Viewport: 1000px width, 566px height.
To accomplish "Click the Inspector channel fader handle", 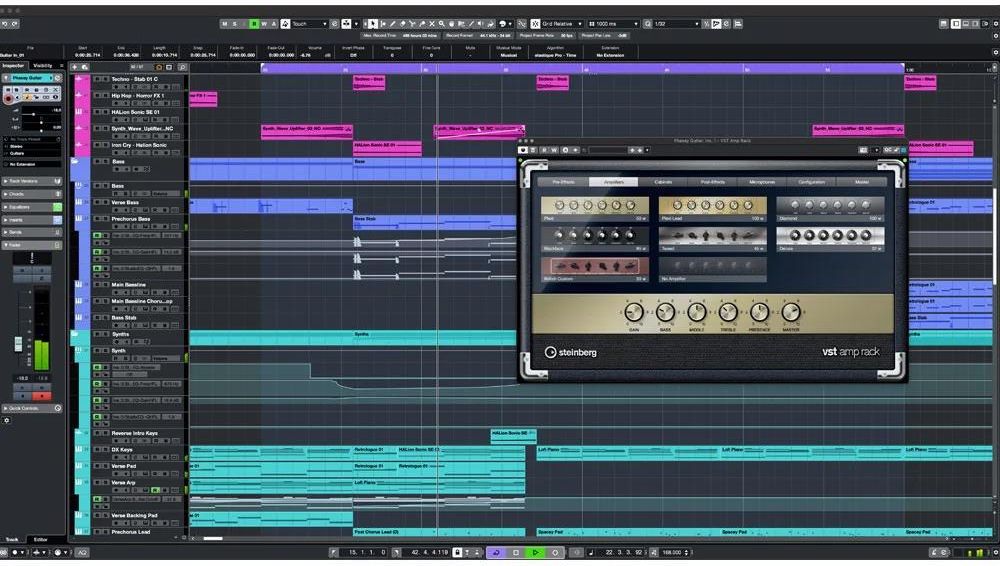I will point(18,343).
